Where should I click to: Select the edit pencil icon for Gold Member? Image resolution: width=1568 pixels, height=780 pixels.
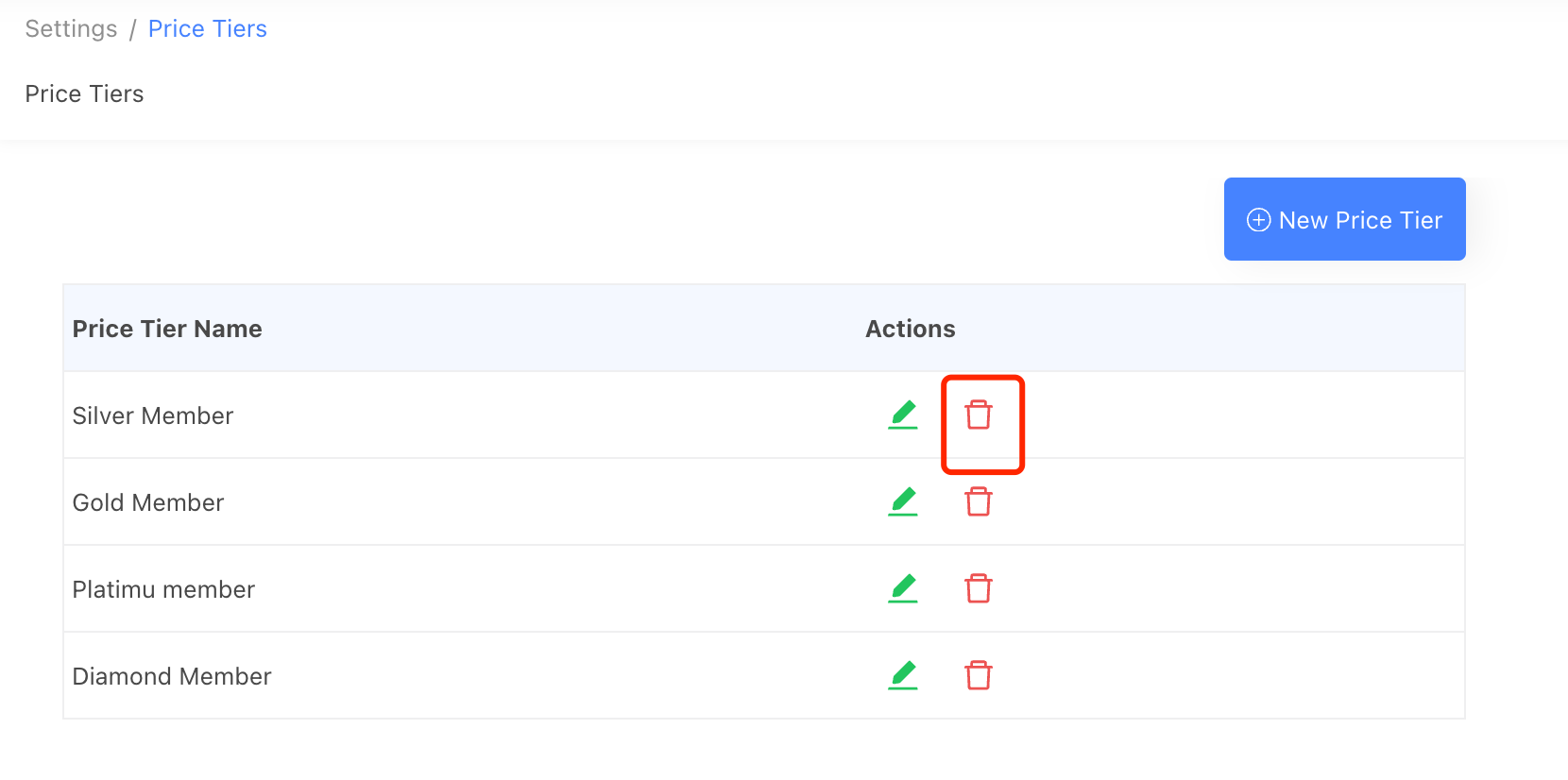pos(903,501)
